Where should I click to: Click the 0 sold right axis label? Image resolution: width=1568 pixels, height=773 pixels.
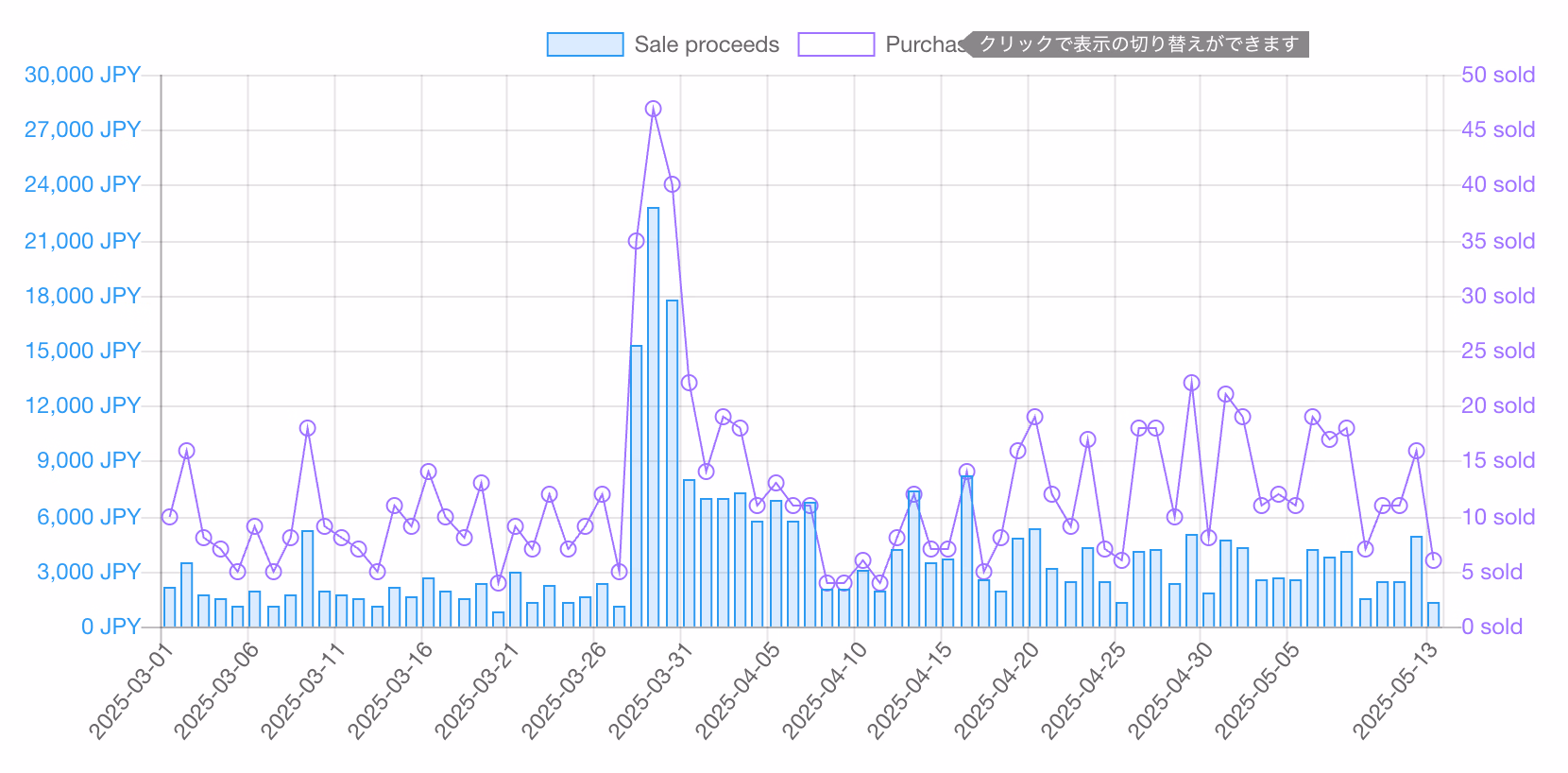click(x=1491, y=627)
